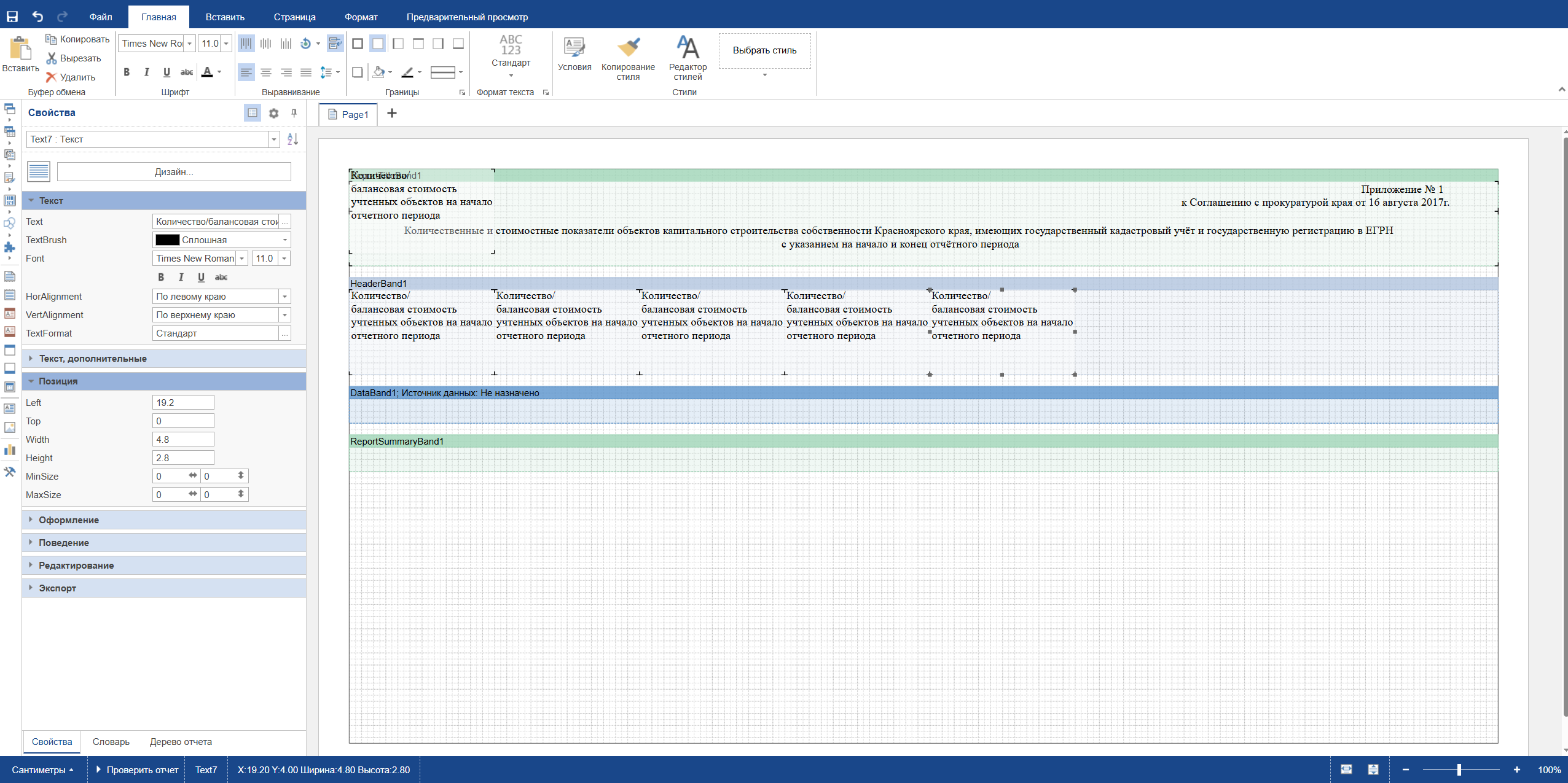Toggle Underline in the ribbon Шрифт group
Image resolution: width=1568 pixels, height=783 pixels.
167,72
